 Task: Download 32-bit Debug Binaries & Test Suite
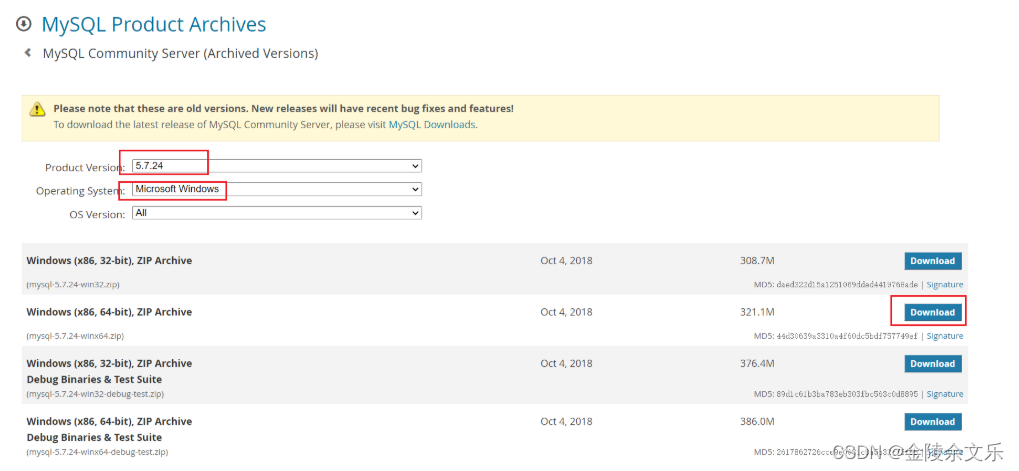(x=933, y=364)
